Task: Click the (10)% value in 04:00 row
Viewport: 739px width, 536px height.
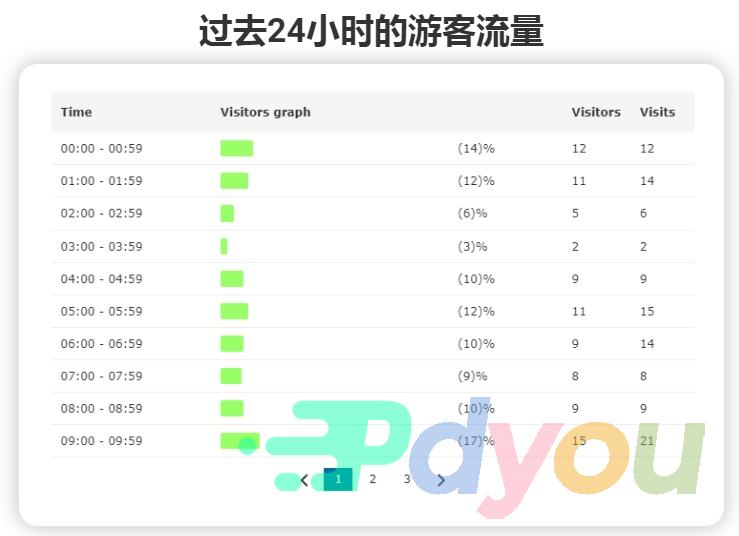Action: pos(476,279)
